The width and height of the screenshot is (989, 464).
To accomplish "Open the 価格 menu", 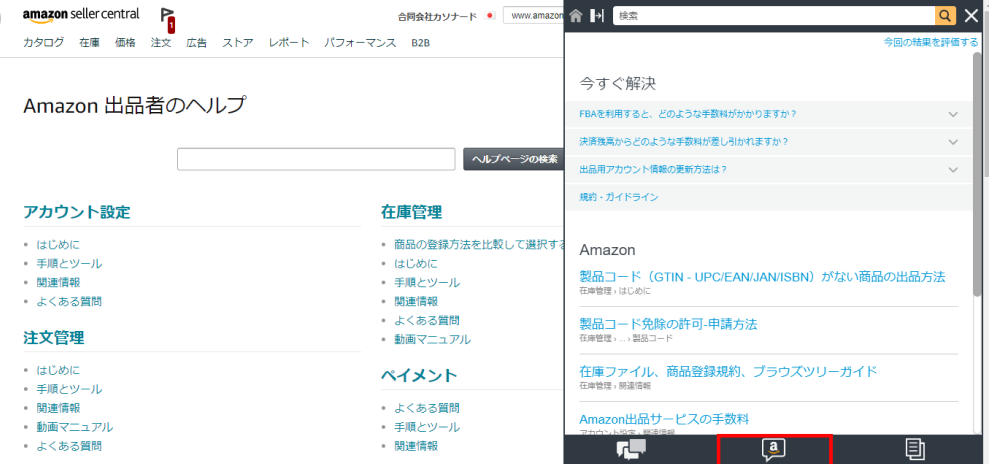I will [125, 43].
